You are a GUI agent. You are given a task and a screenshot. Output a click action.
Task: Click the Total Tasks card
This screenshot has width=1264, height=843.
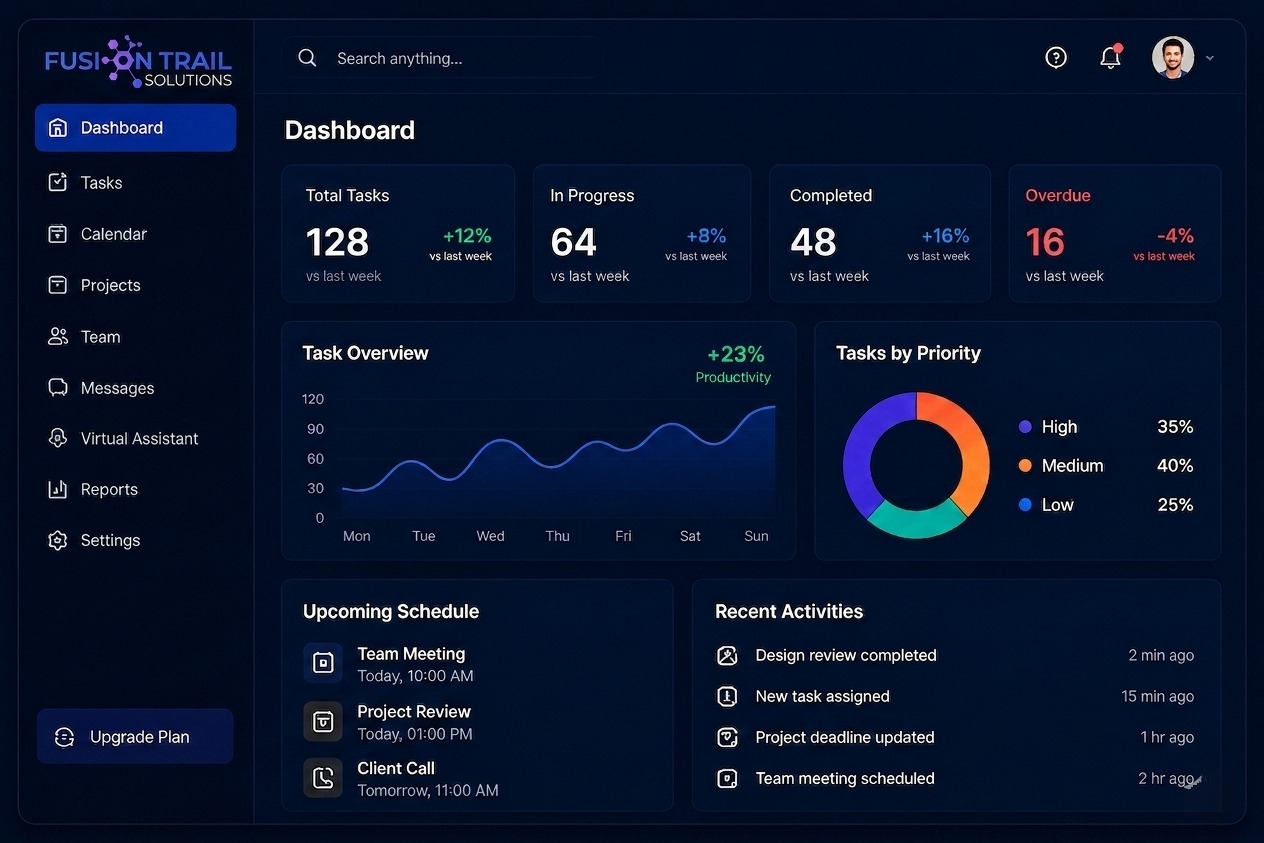pyautogui.click(x=398, y=233)
